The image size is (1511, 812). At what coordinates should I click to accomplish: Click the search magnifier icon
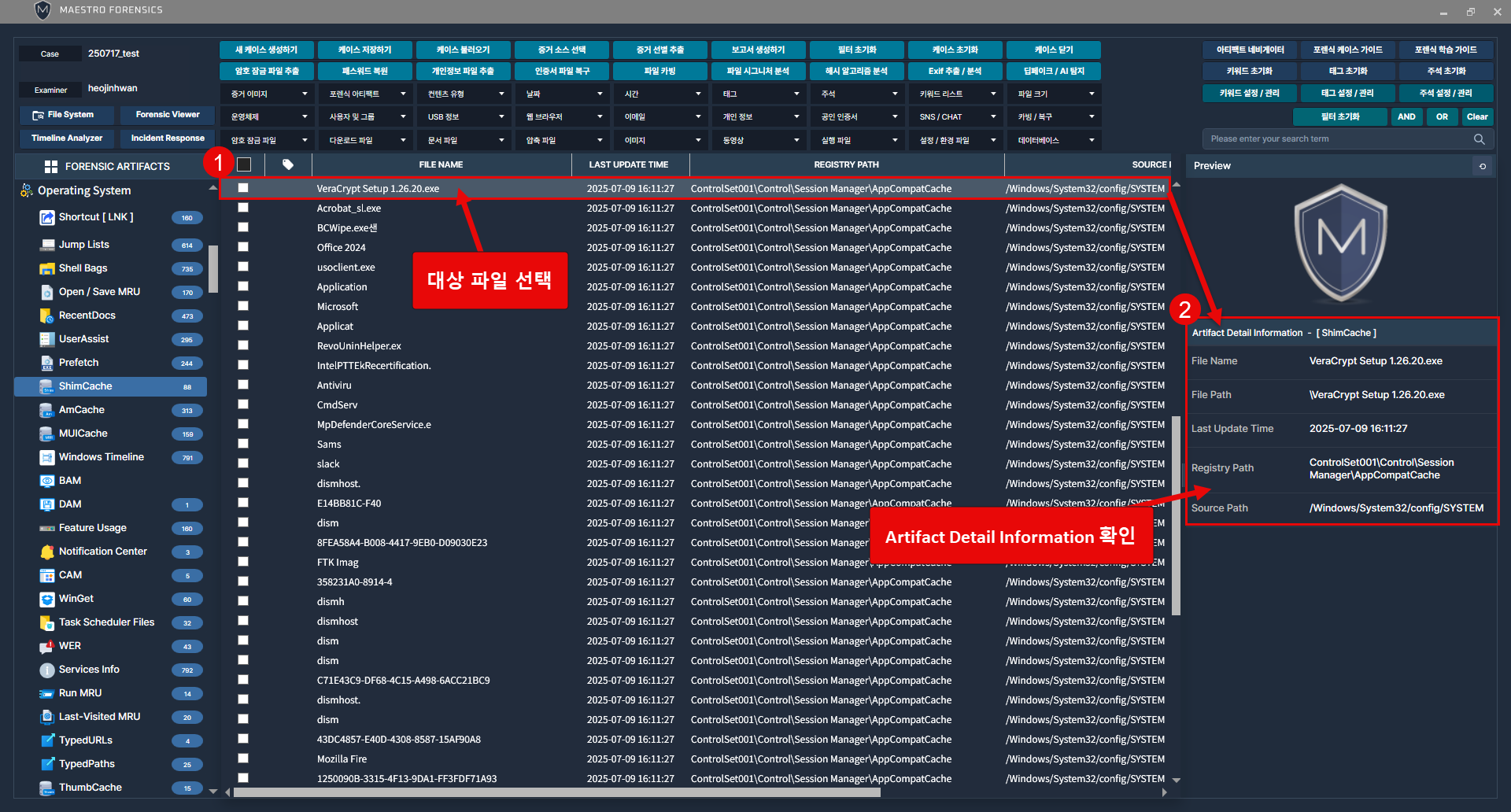1479,139
